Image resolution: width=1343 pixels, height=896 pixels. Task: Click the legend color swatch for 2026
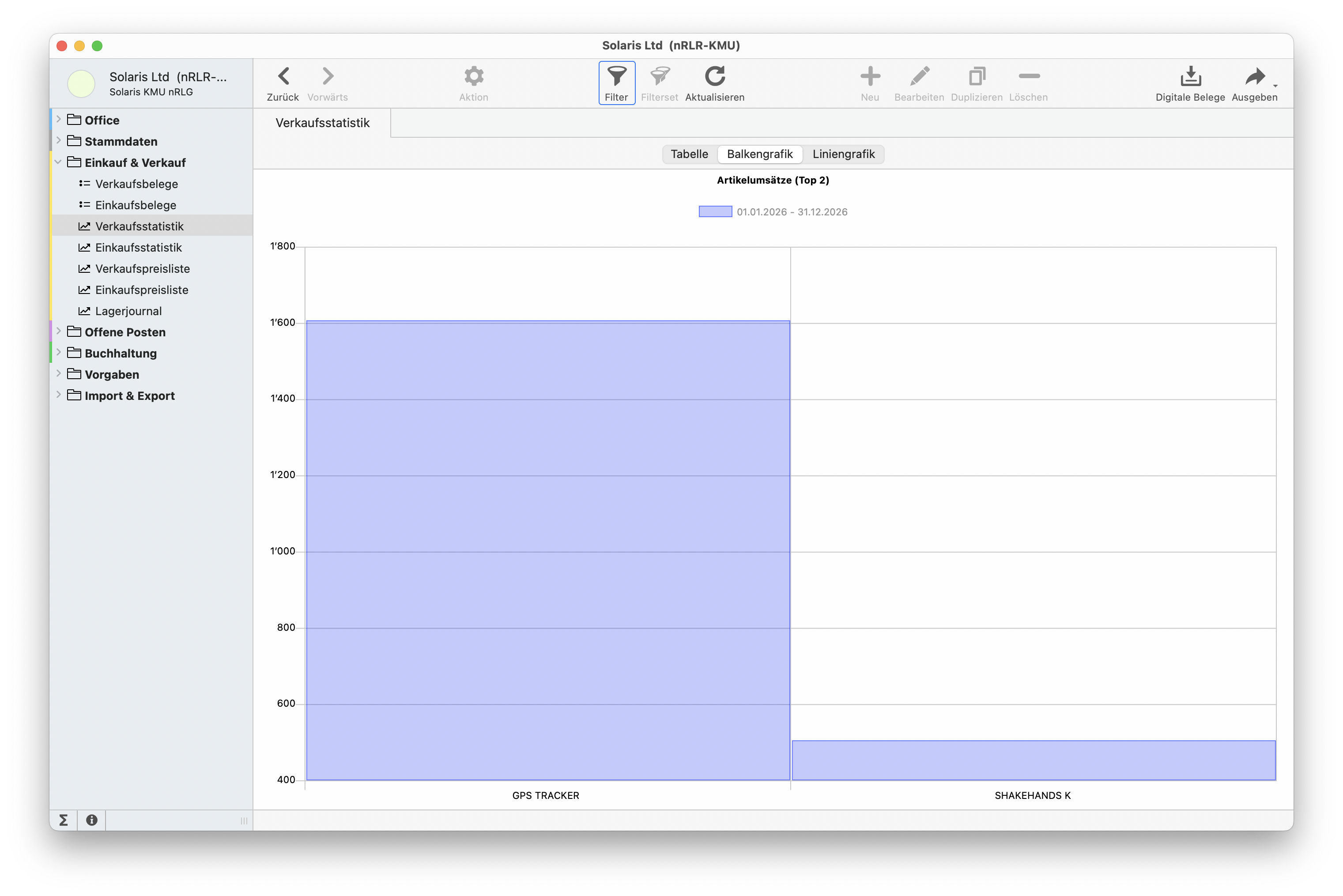tap(715, 212)
